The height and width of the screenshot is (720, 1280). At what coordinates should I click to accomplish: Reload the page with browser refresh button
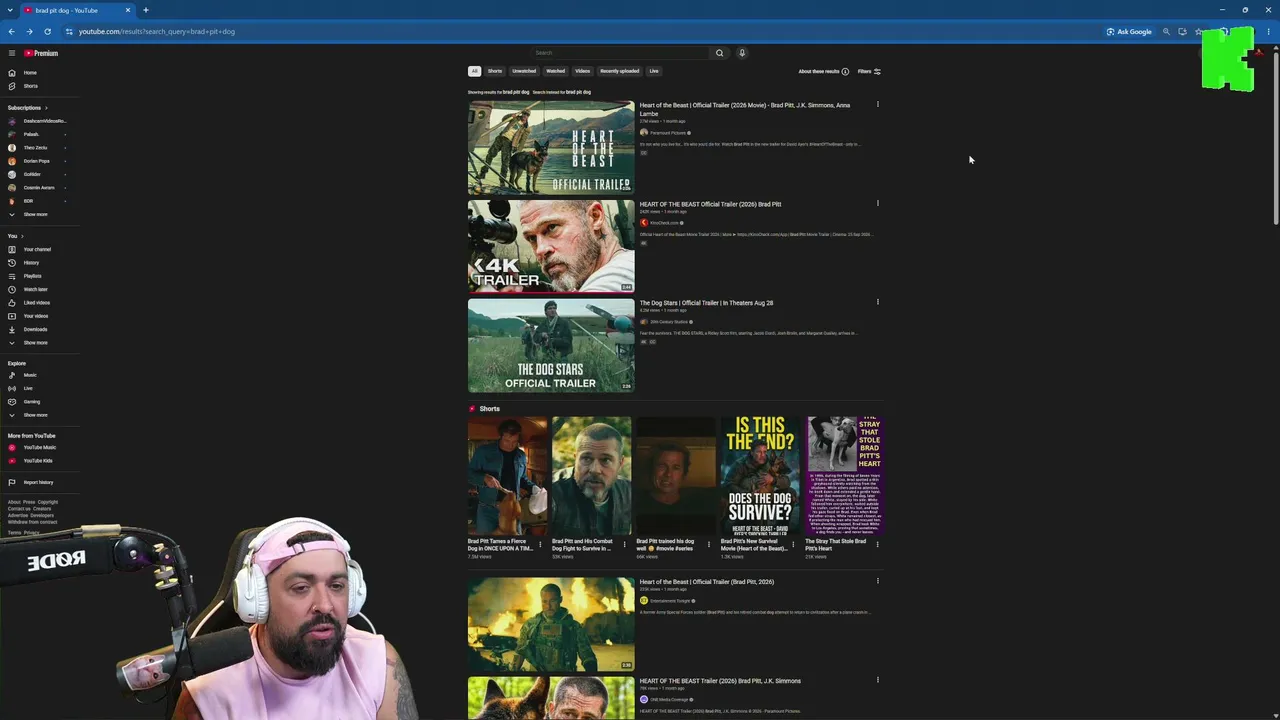point(47,32)
